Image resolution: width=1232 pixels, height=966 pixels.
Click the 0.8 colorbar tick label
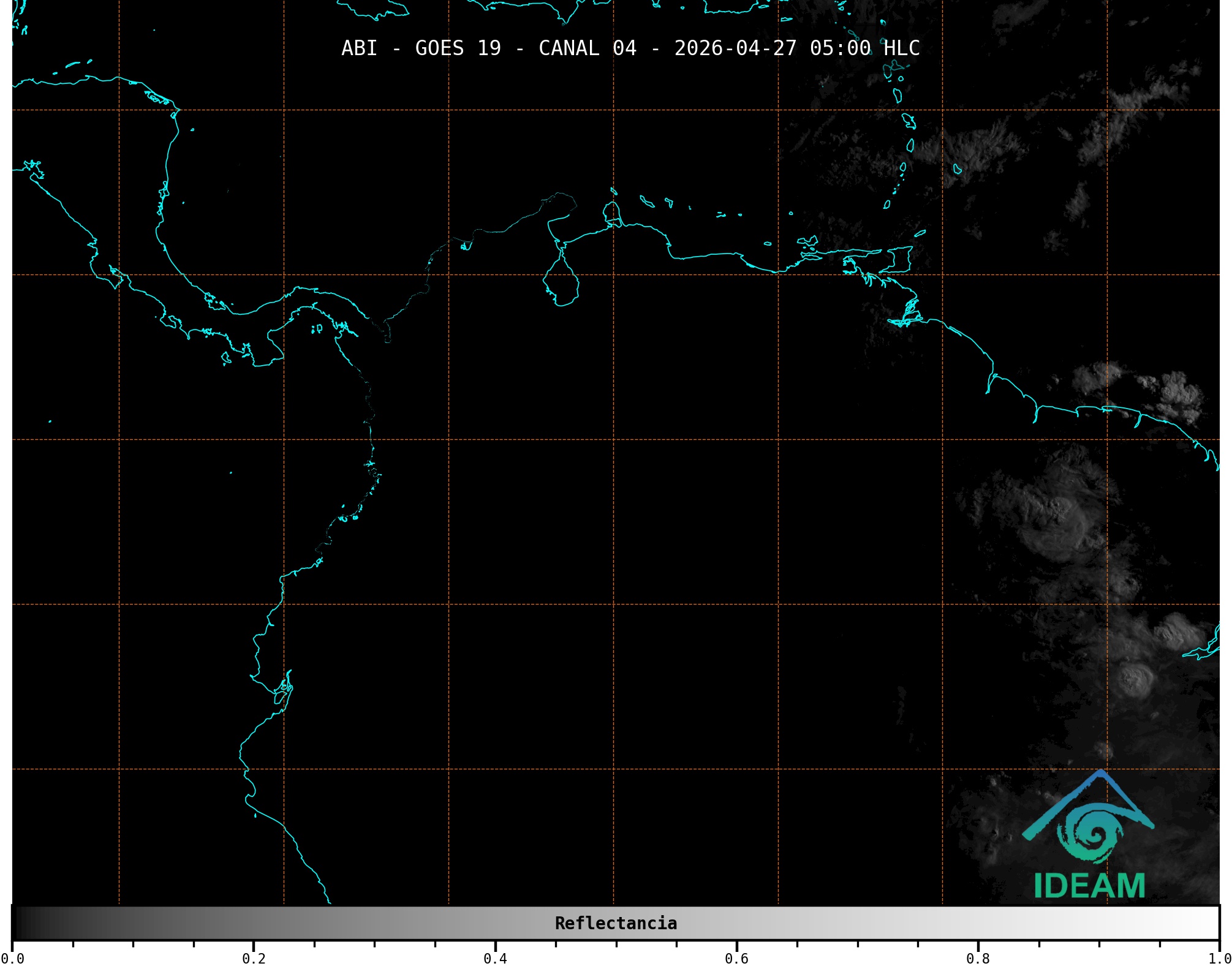coord(978,959)
